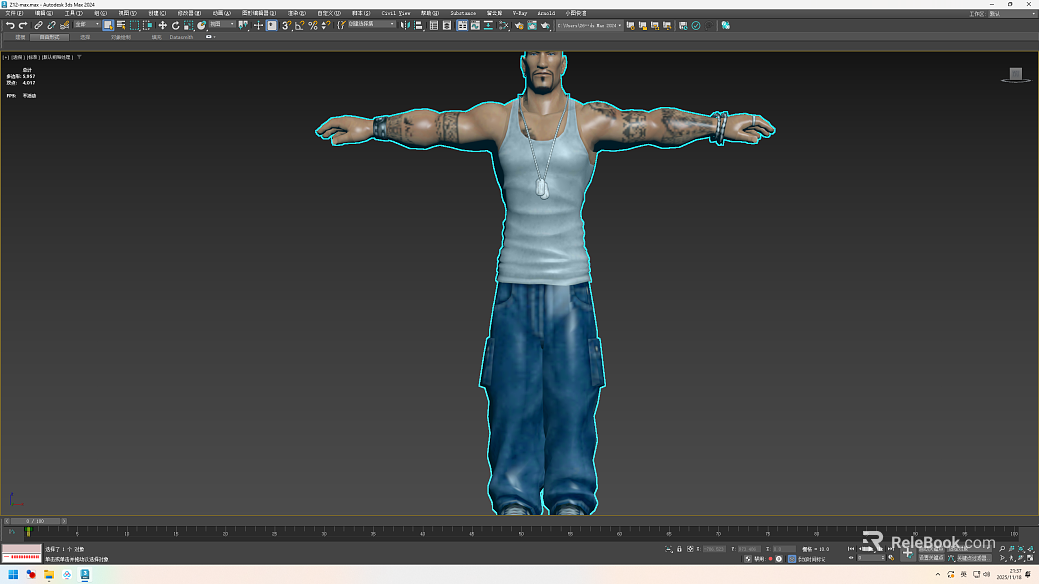Click the X coordinate field
The height and width of the screenshot is (584, 1039).
714,549
